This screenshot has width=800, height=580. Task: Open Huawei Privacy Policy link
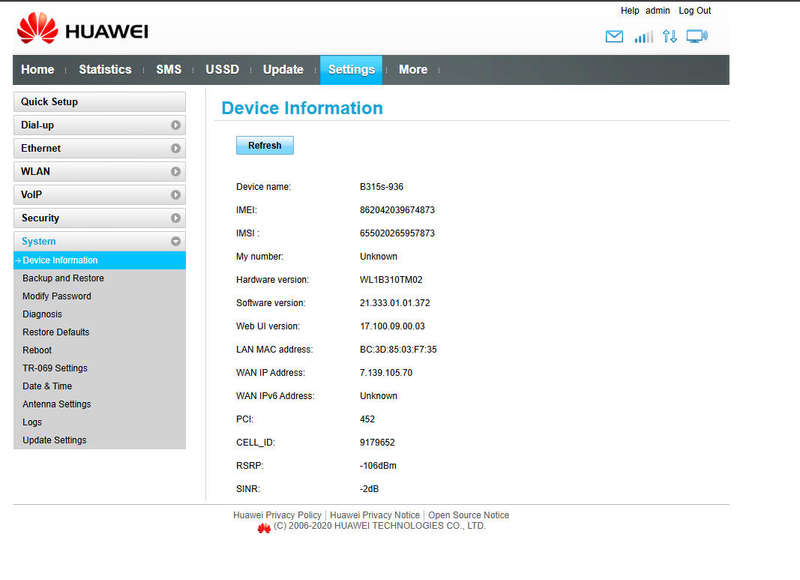[277, 515]
